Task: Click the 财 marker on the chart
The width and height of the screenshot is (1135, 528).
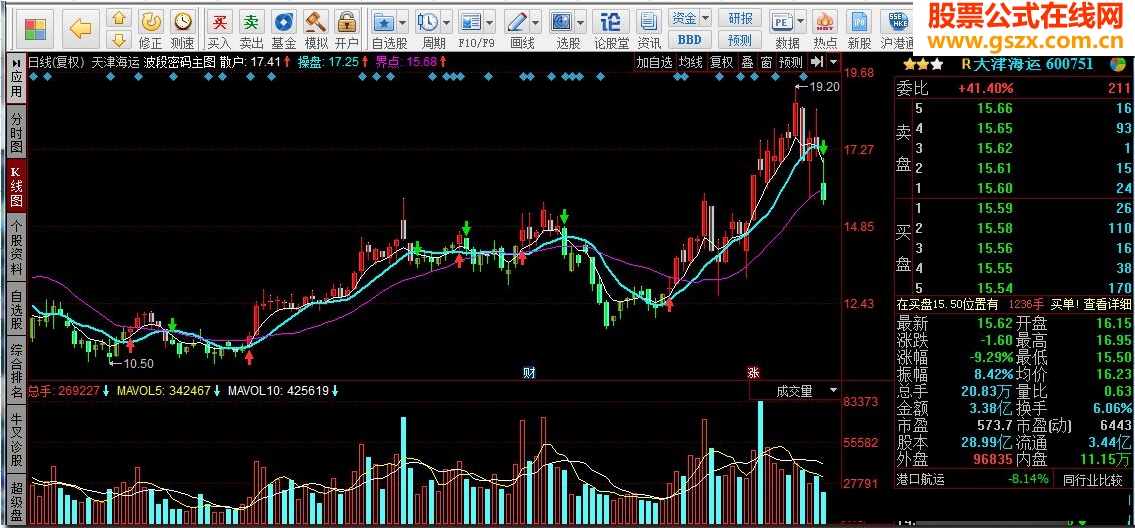Action: coord(530,373)
